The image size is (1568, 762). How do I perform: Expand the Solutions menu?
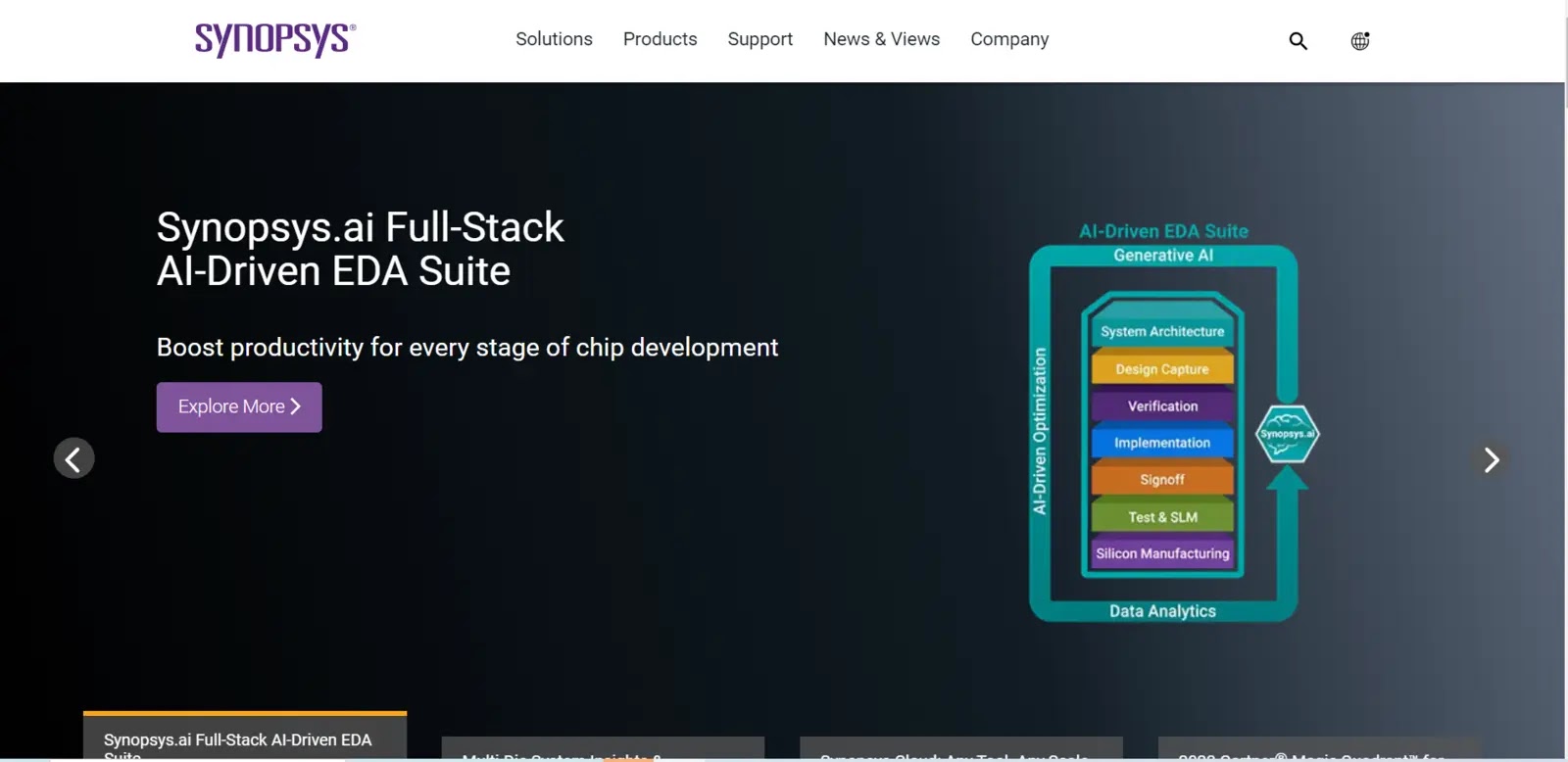[x=554, y=39]
